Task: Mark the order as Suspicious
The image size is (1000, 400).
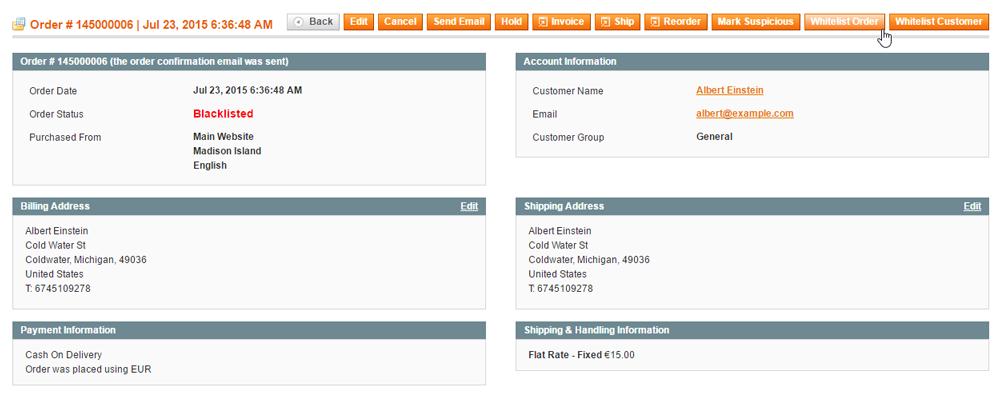Action: click(x=755, y=22)
